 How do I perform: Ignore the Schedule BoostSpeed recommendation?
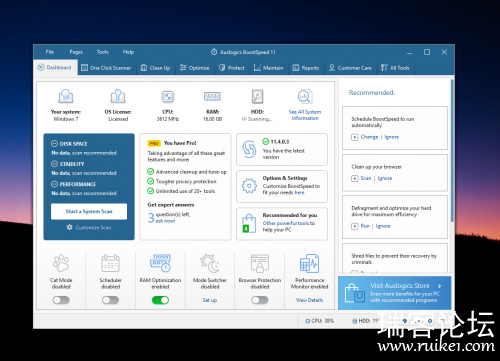[391, 137]
